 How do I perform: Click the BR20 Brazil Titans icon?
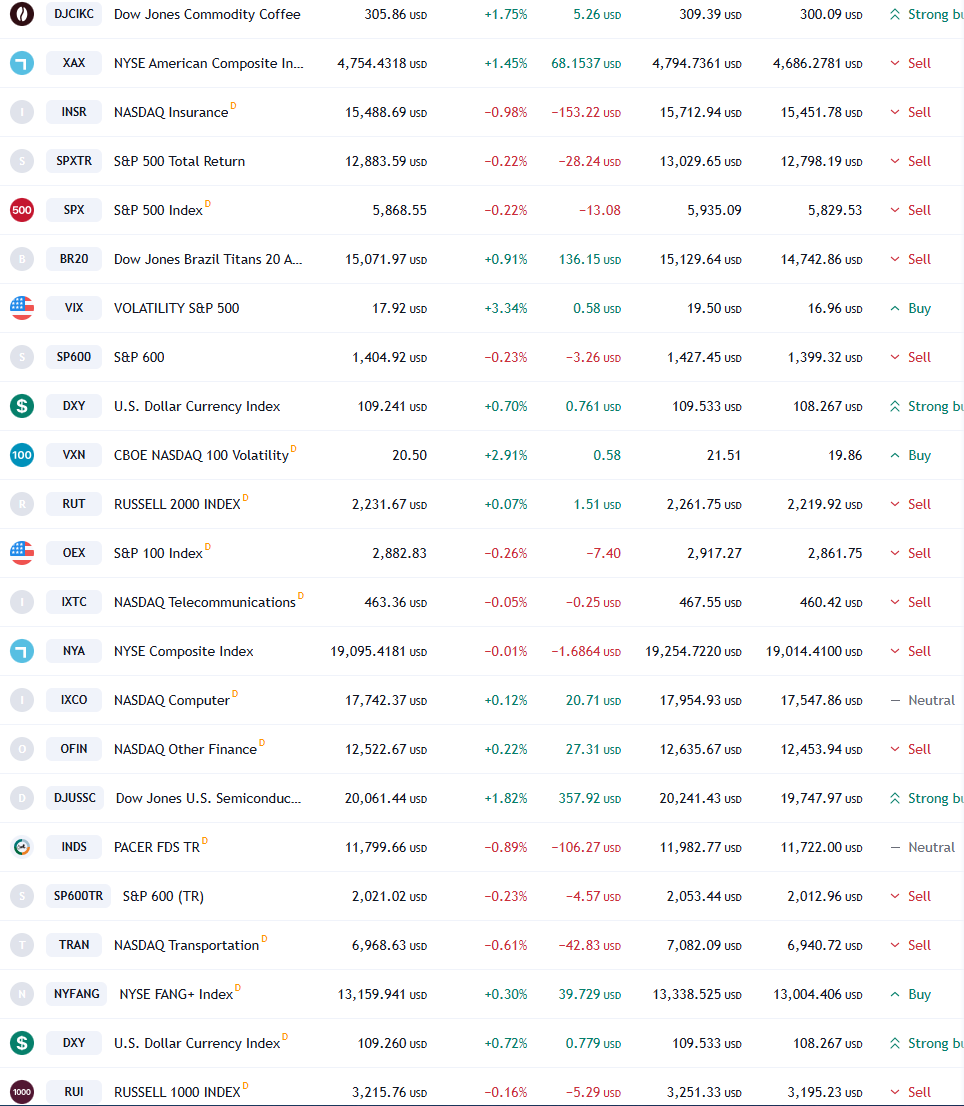tap(22, 259)
